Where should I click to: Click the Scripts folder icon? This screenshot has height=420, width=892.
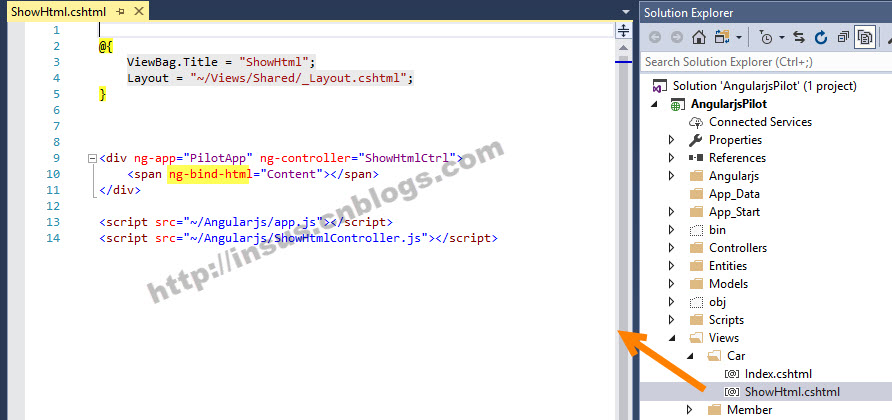click(696, 320)
